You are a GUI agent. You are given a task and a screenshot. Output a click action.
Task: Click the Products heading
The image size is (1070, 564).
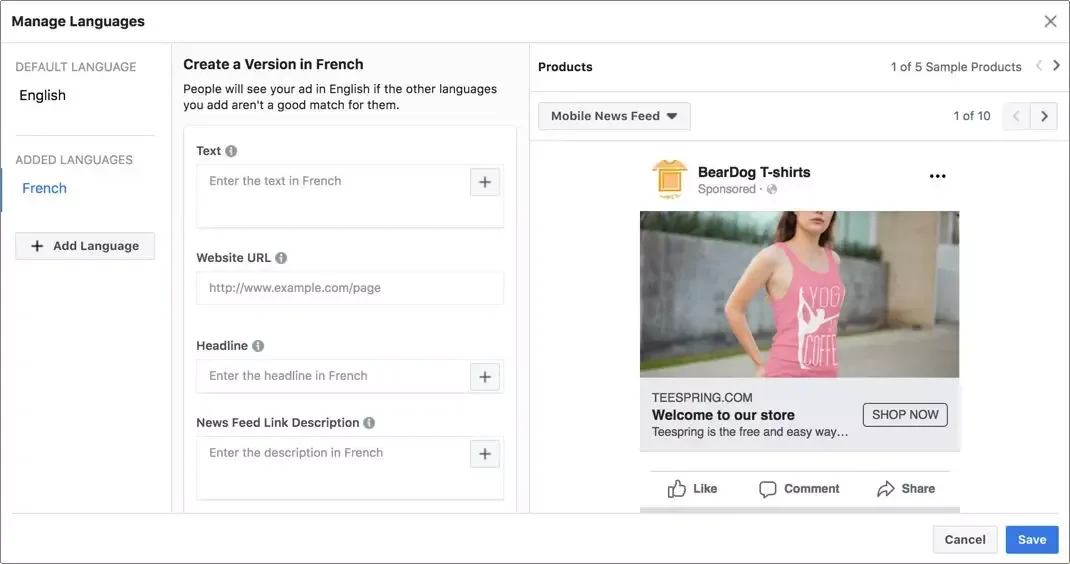[565, 67]
